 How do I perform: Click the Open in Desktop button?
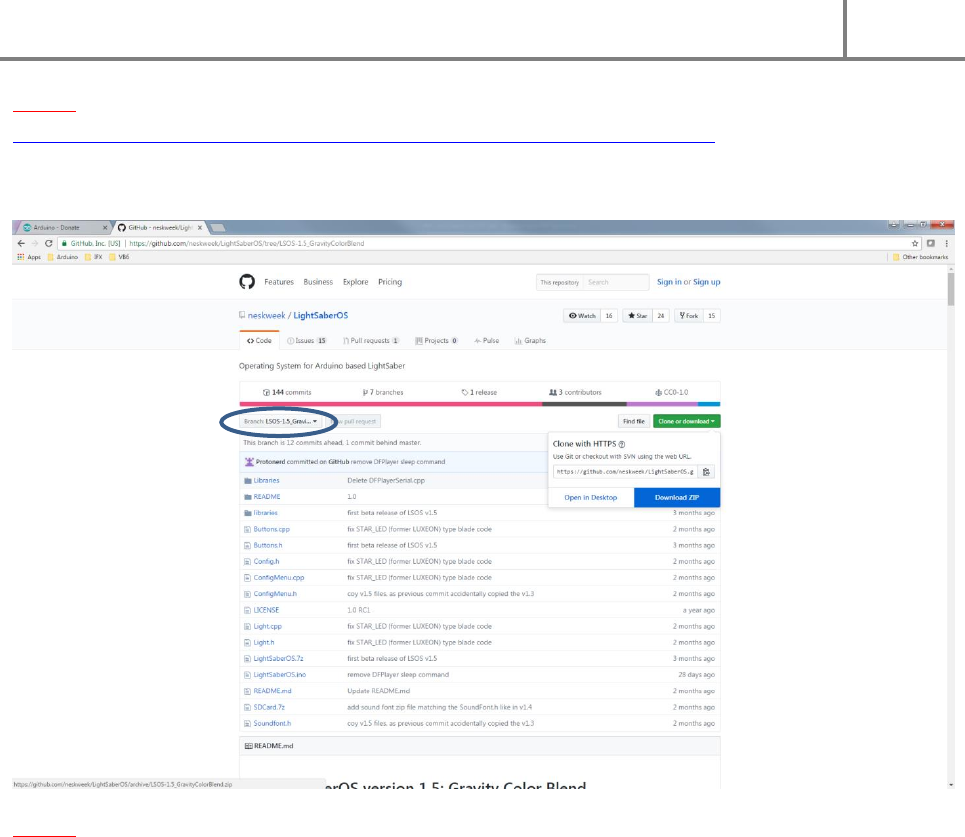pyautogui.click(x=591, y=497)
